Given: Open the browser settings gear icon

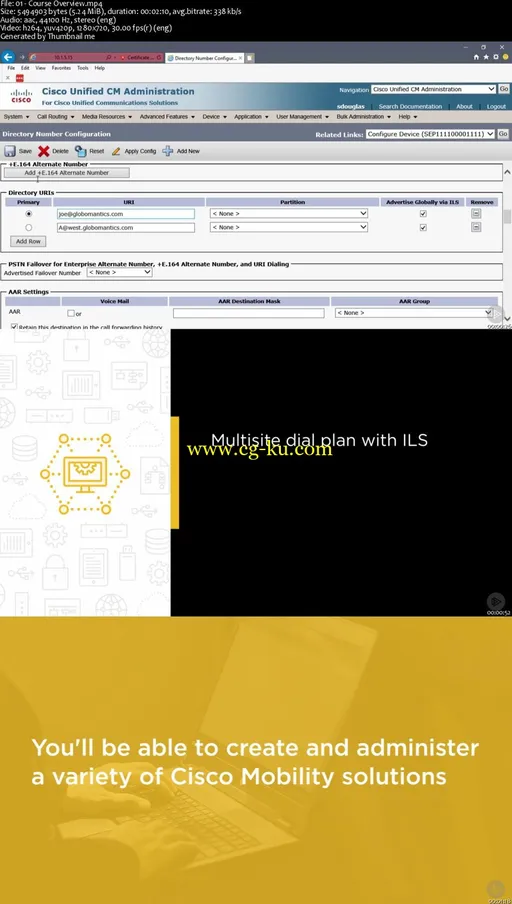Looking at the screenshot, I should pyautogui.click(x=495, y=57).
